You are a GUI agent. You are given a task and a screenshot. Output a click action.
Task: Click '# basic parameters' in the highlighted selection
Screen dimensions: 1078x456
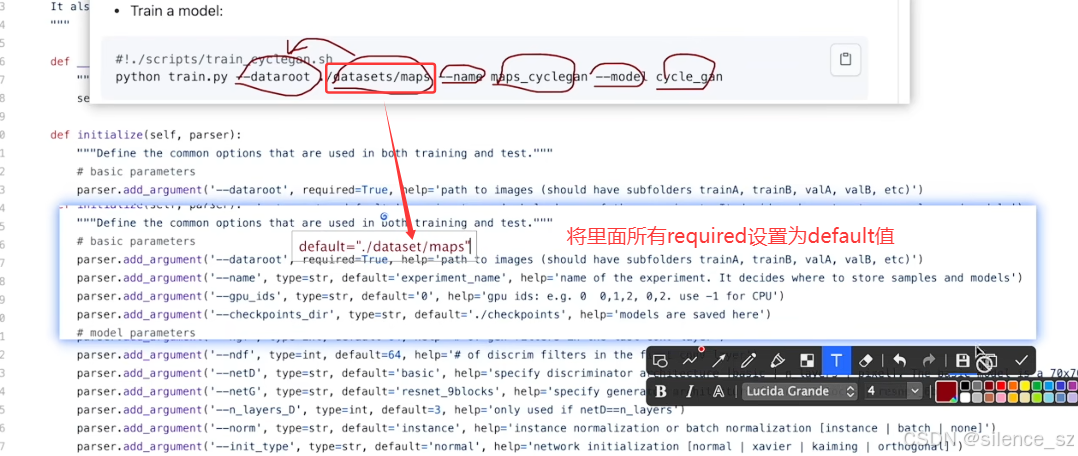pyautogui.click(x=136, y=241)
